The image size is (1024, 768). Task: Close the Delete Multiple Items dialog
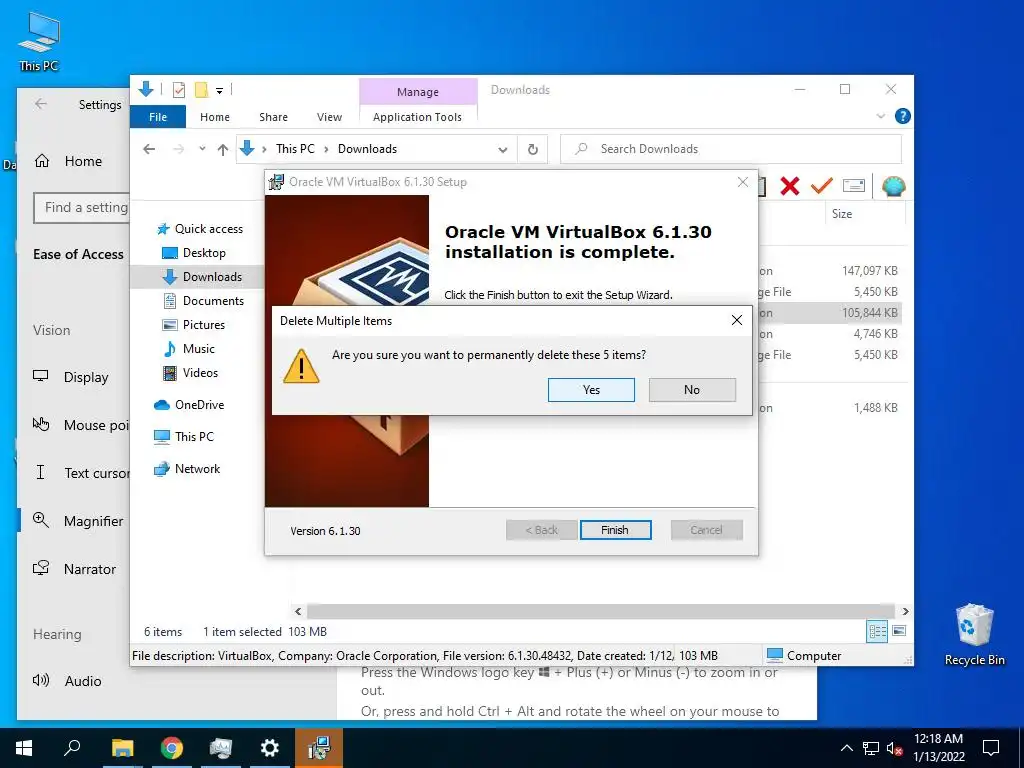tap(737, 320)
